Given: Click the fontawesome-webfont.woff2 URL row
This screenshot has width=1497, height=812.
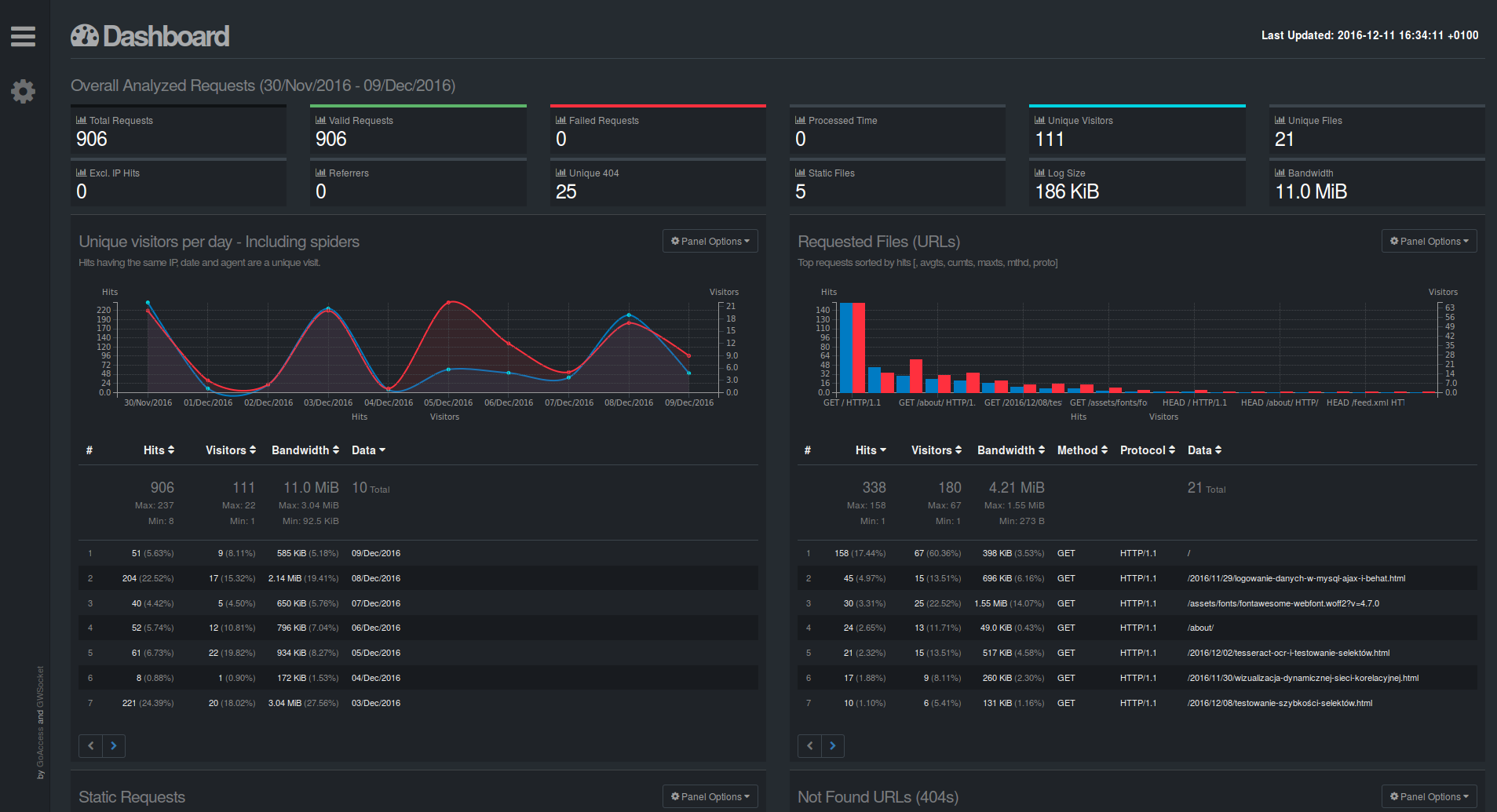Looking at the screenshot, I should 1283,603.
